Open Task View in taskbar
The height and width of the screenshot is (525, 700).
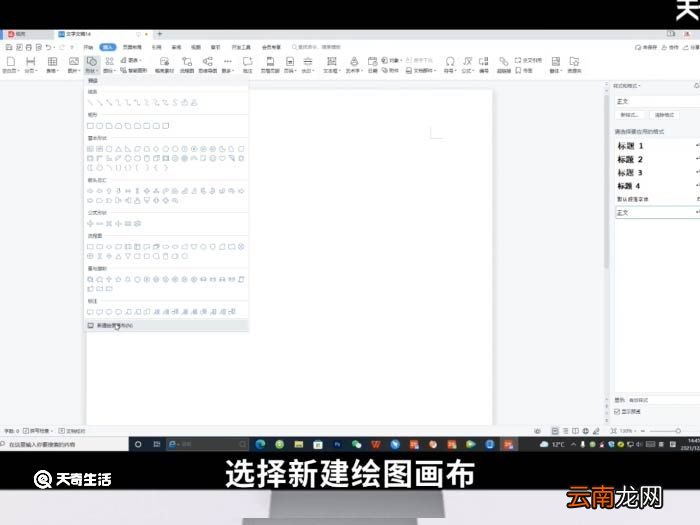157,444
